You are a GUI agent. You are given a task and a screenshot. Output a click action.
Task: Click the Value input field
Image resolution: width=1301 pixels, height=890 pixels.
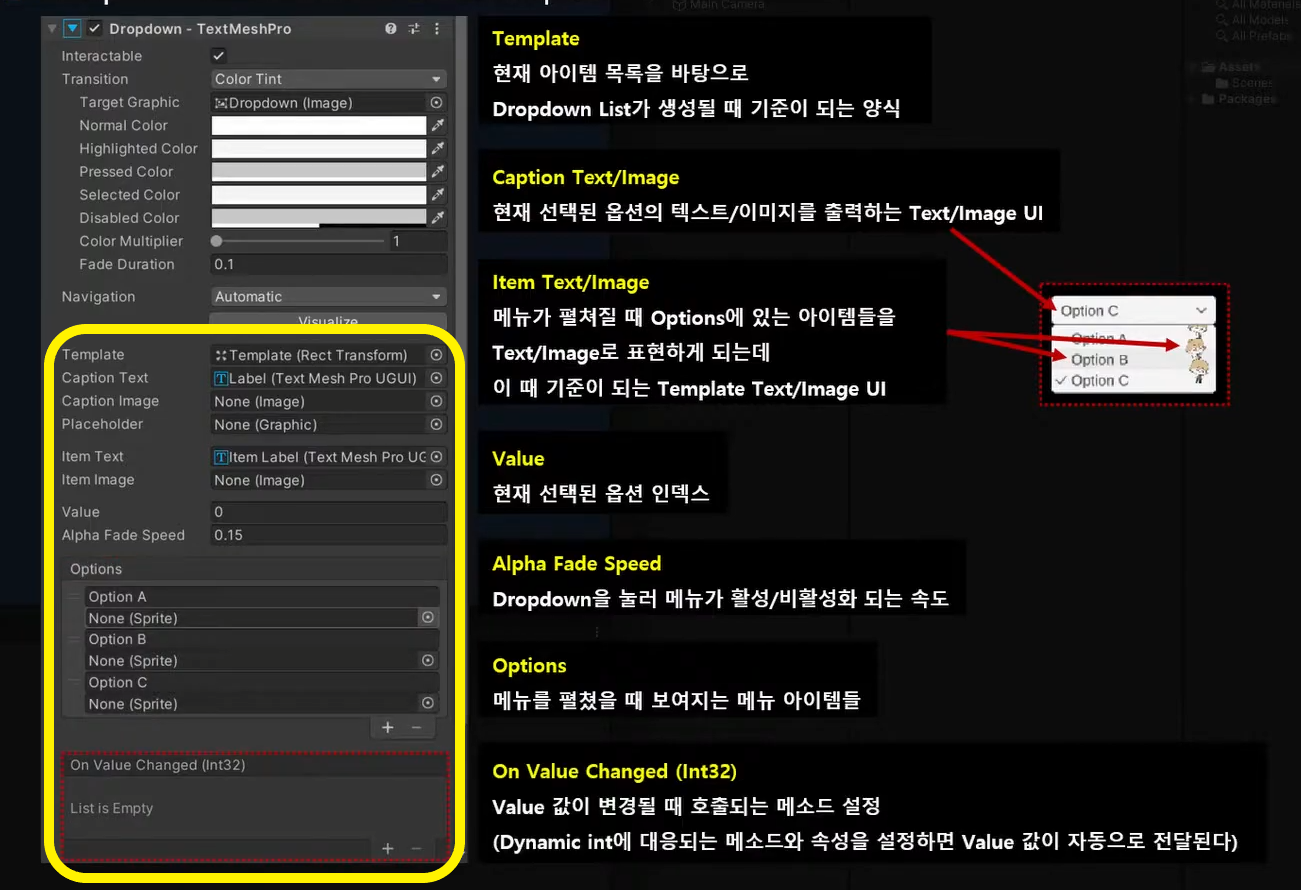point(328,512)
